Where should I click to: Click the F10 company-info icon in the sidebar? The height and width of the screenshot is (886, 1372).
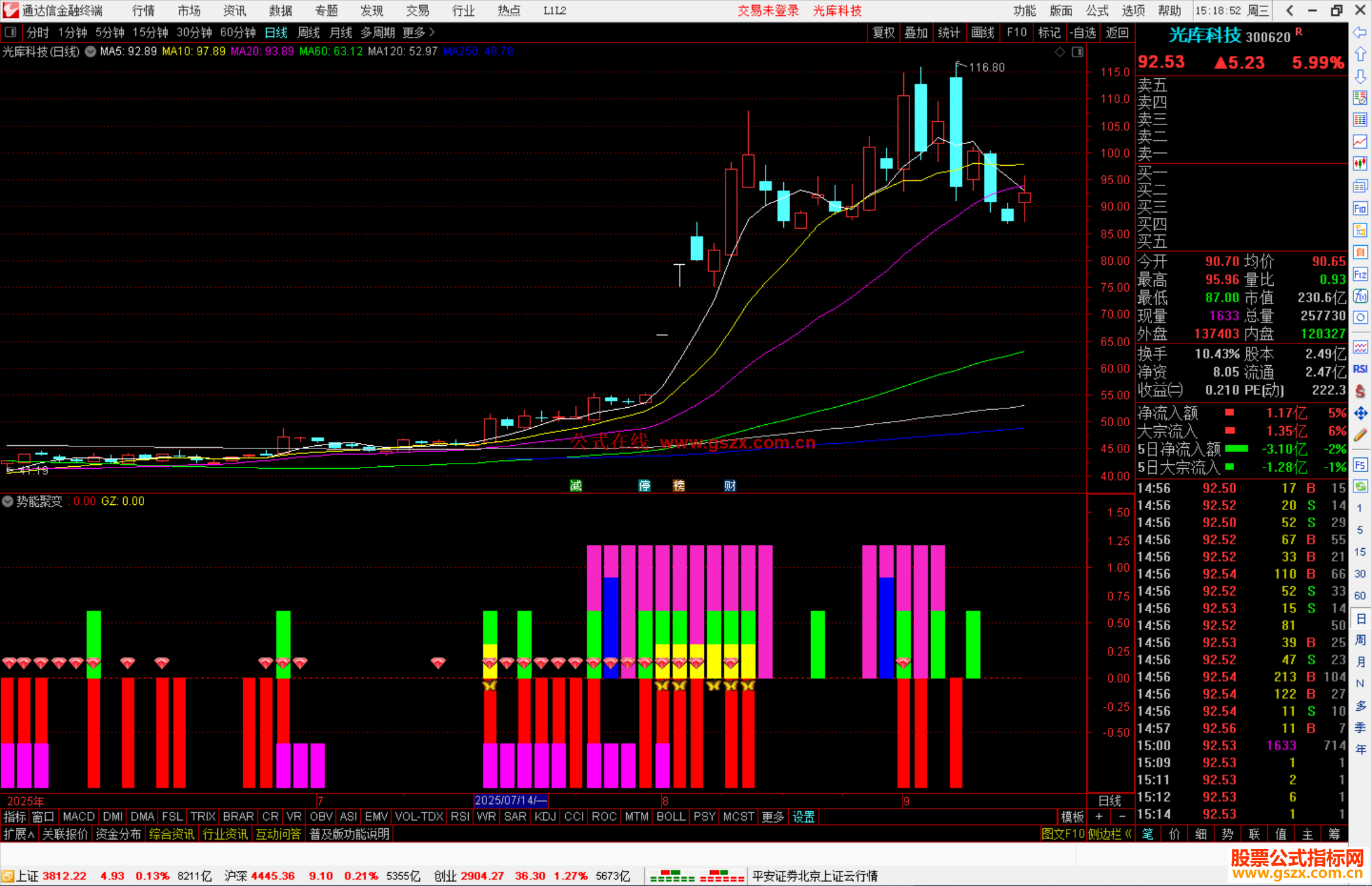tap(1360, 208)
